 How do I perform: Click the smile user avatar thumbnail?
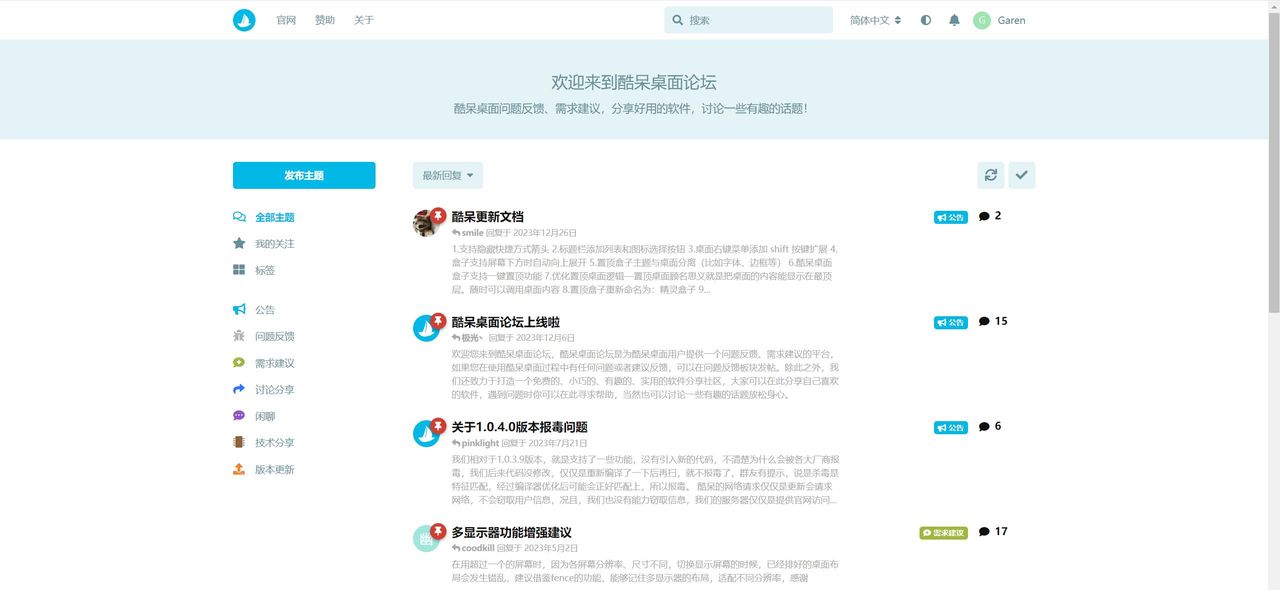coord(426,224)
